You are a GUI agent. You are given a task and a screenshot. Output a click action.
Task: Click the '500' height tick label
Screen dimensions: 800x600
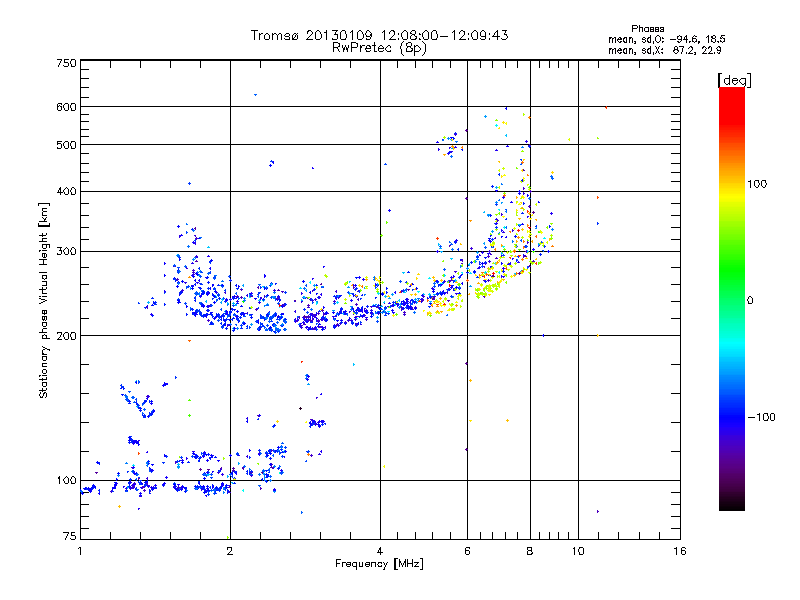coord(66,145)
